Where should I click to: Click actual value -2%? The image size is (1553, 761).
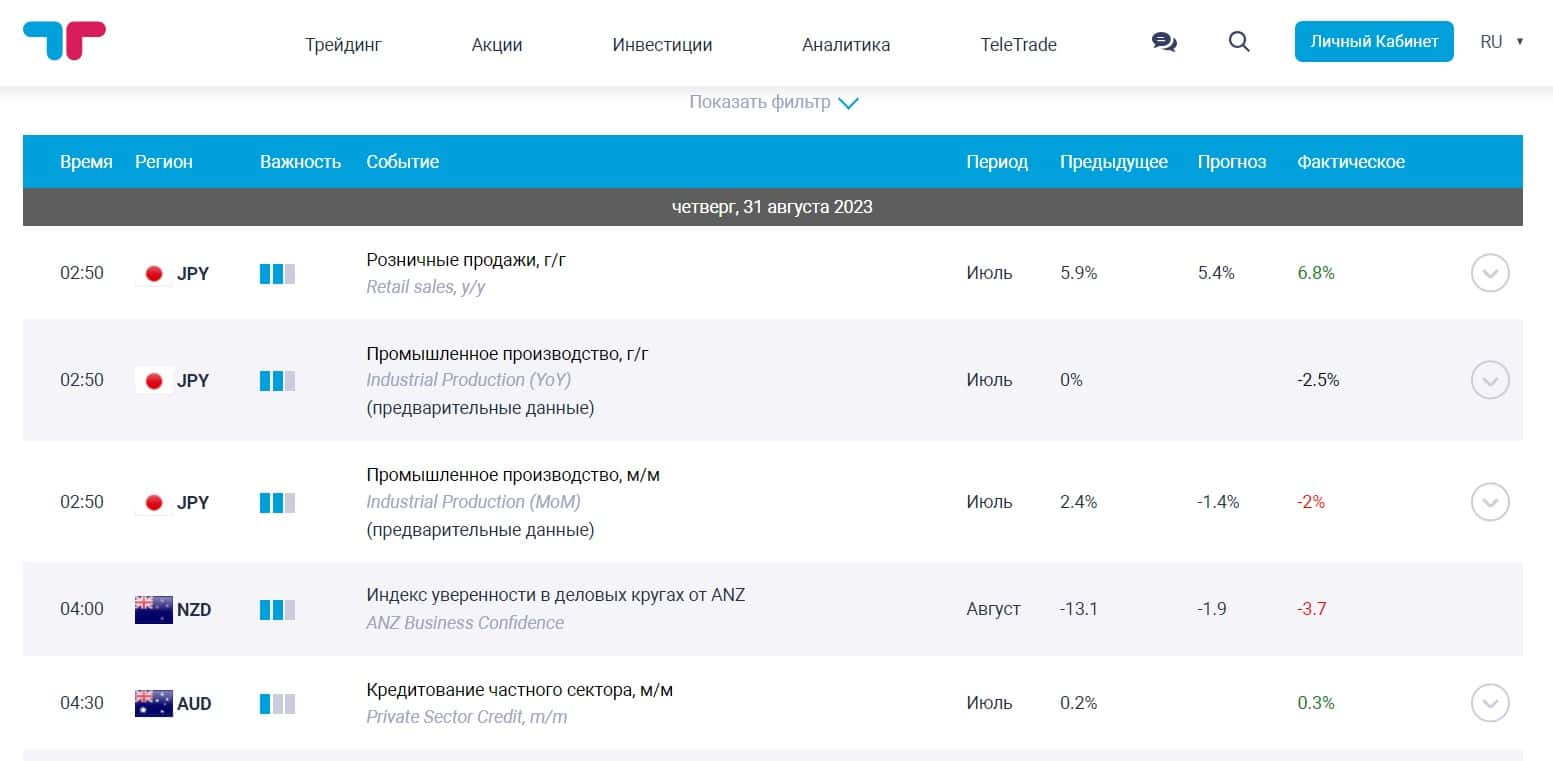coord(1311,502)
